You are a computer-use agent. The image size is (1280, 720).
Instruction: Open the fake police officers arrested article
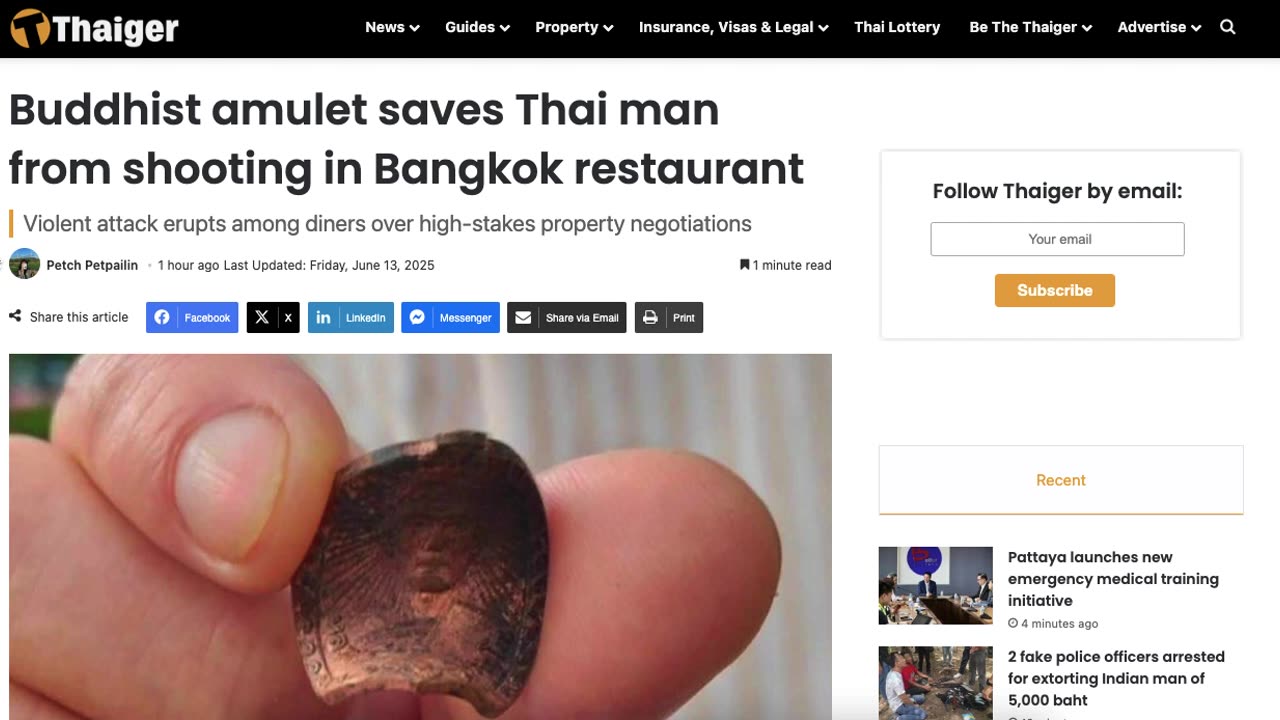tap(1116, 678)
